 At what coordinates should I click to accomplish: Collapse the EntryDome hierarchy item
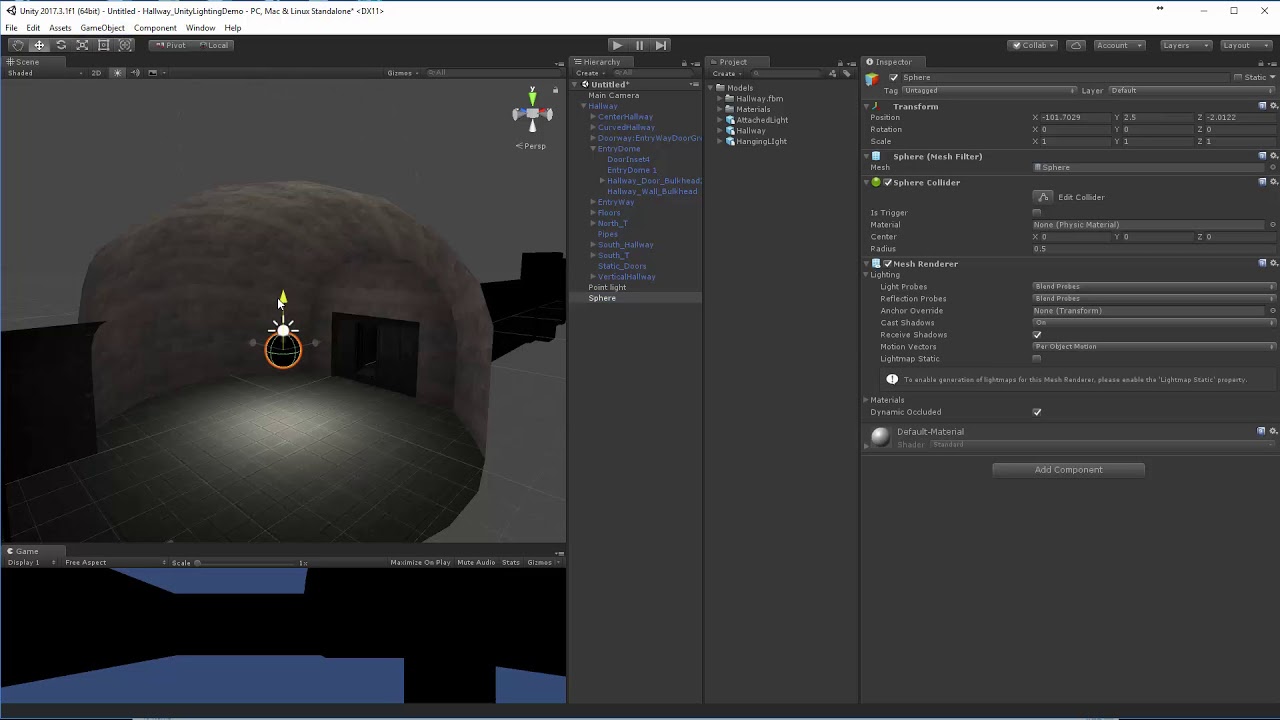(593, 149)
